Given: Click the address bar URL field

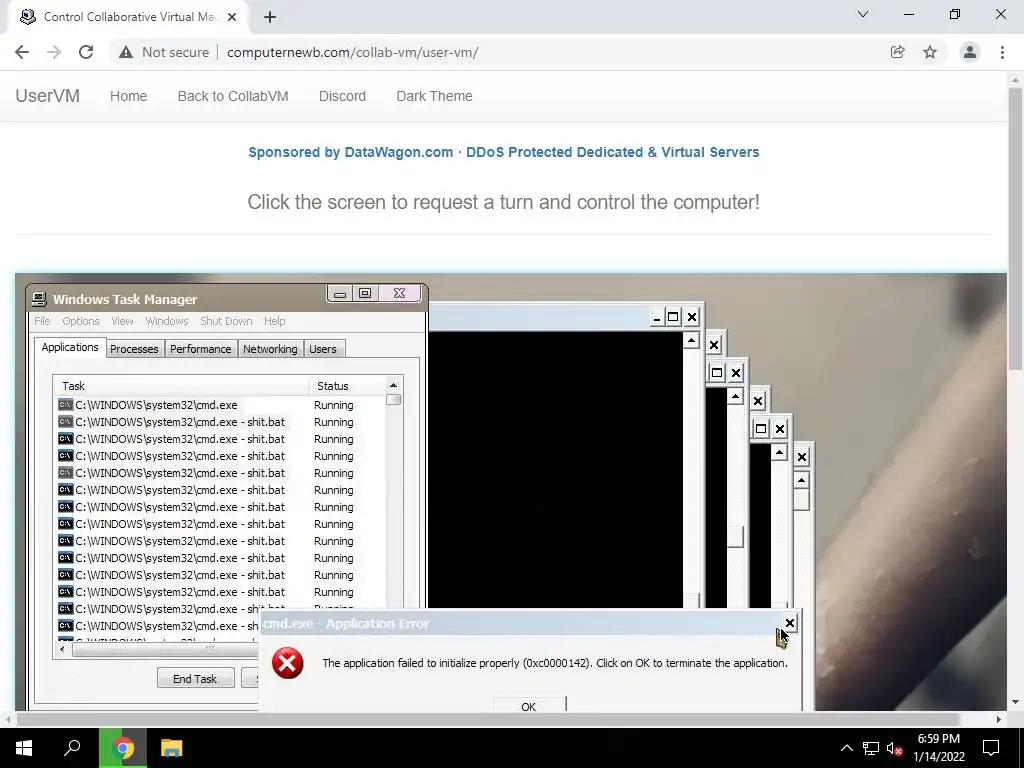Looking at the screenshot, I should coord(353,52).
